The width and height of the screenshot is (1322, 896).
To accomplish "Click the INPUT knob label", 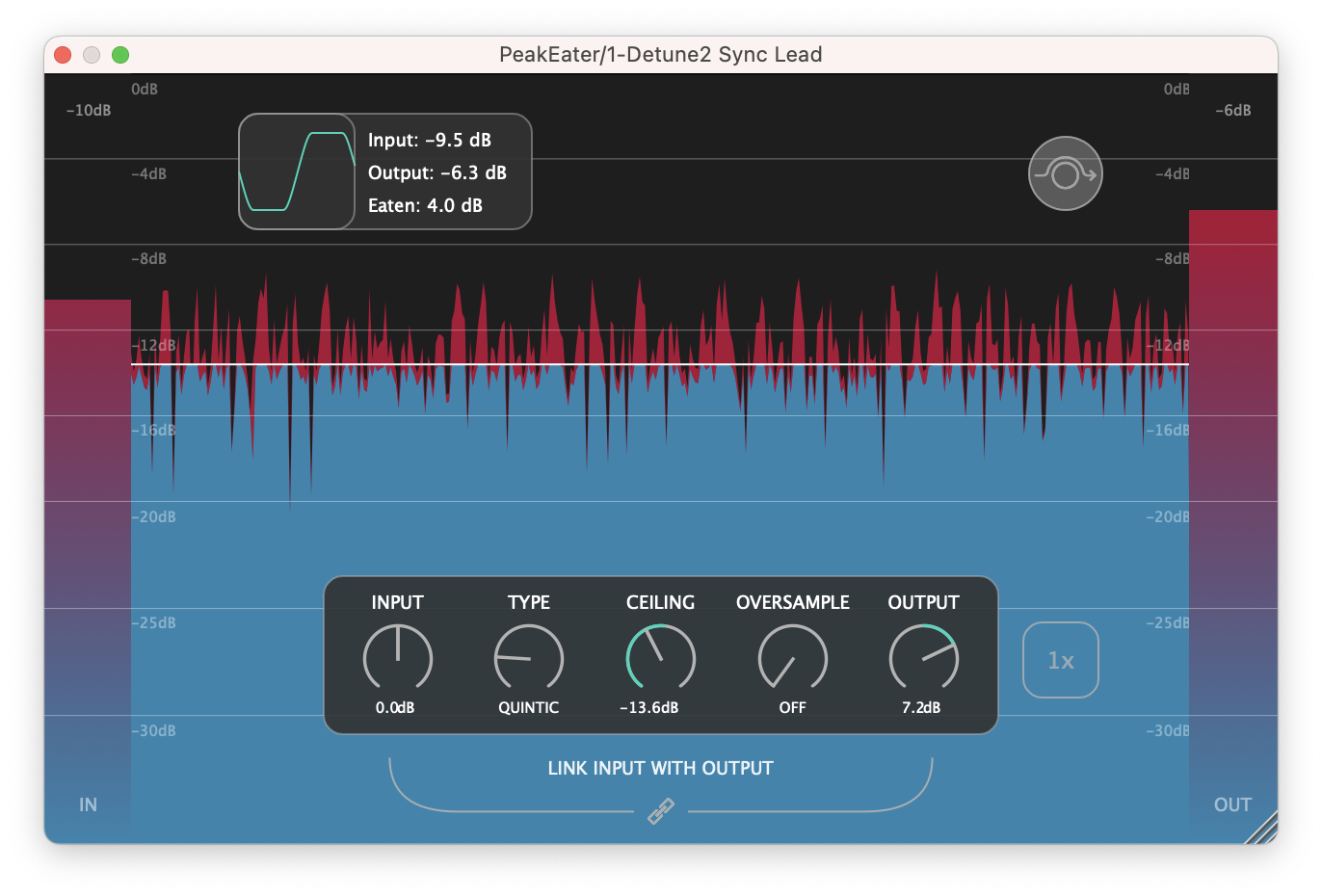I will (x=398, y=602).
